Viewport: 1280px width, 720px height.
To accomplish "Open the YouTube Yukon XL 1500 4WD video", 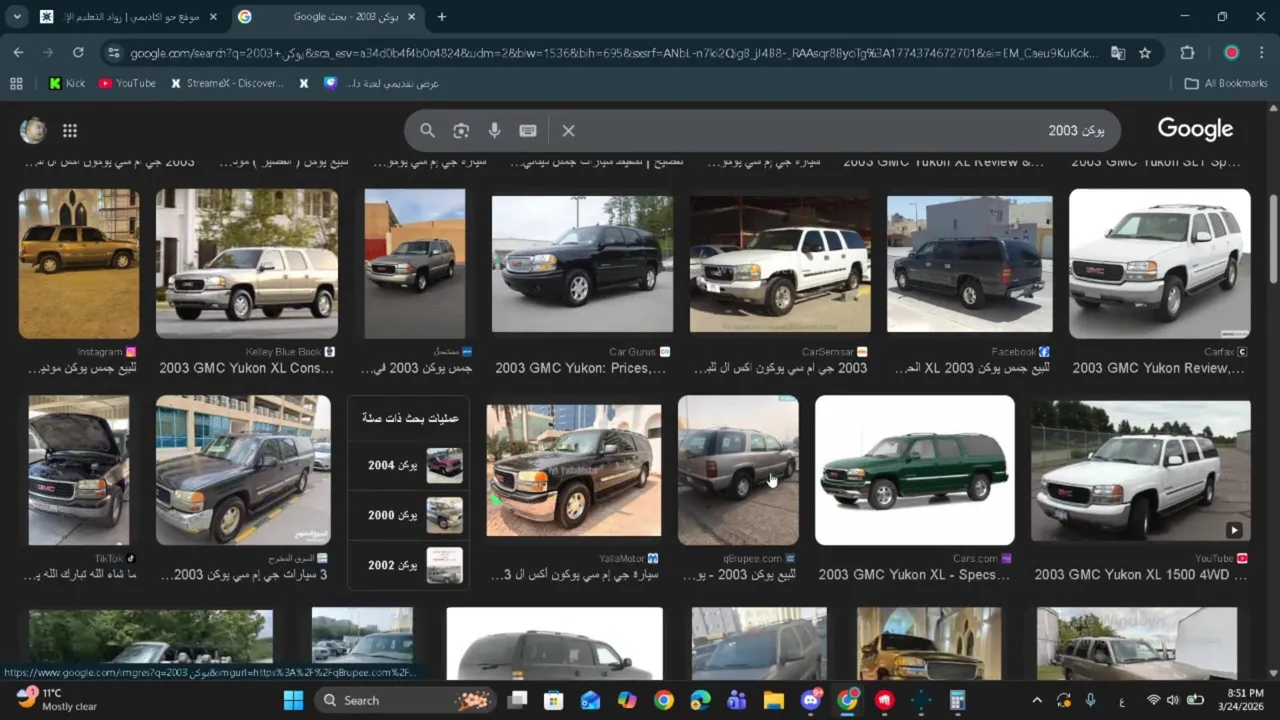I will 1141,470.
